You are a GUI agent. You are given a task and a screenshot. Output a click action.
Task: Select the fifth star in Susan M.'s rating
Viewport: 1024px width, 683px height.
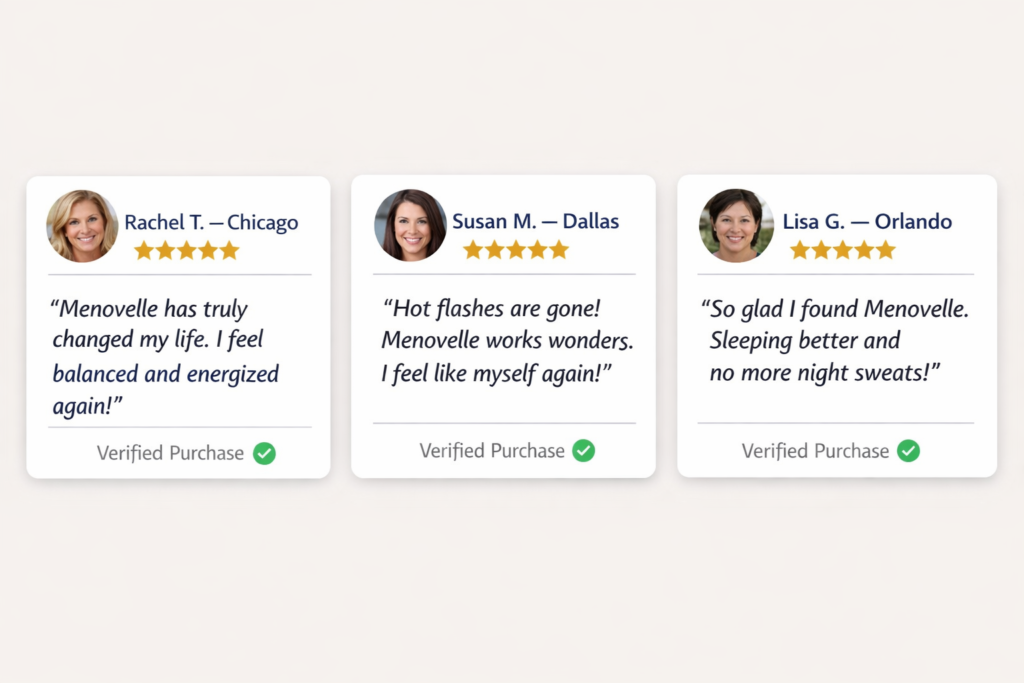click(559, 249)
